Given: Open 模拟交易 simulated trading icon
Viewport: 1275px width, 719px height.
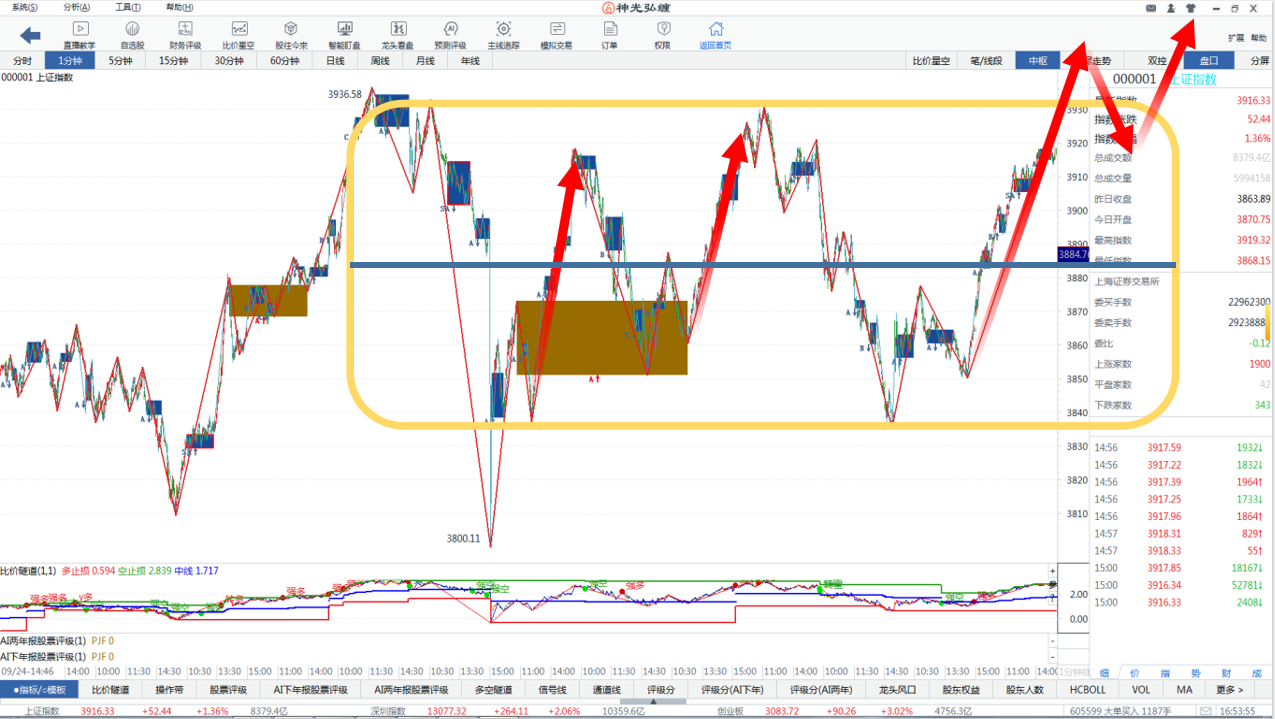Looking at the screenshot, I should tap(556, 34).
